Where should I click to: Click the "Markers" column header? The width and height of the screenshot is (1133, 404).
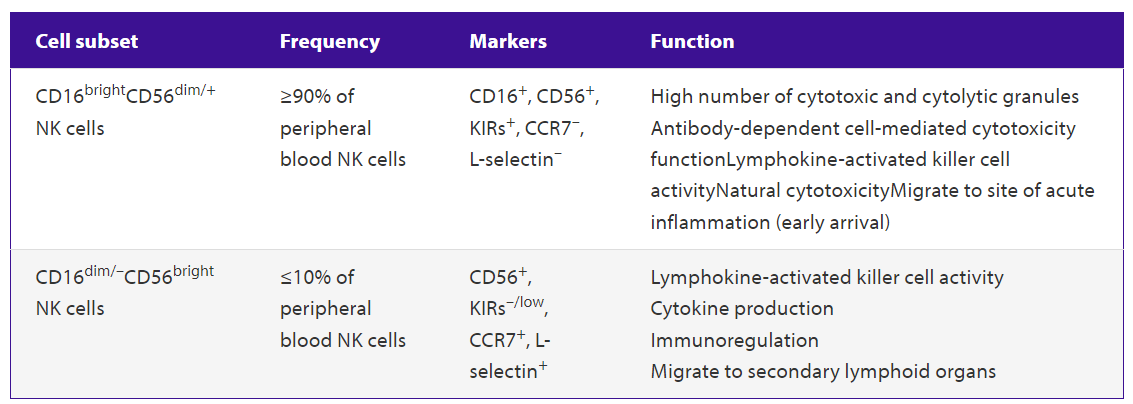coord(508,42)
